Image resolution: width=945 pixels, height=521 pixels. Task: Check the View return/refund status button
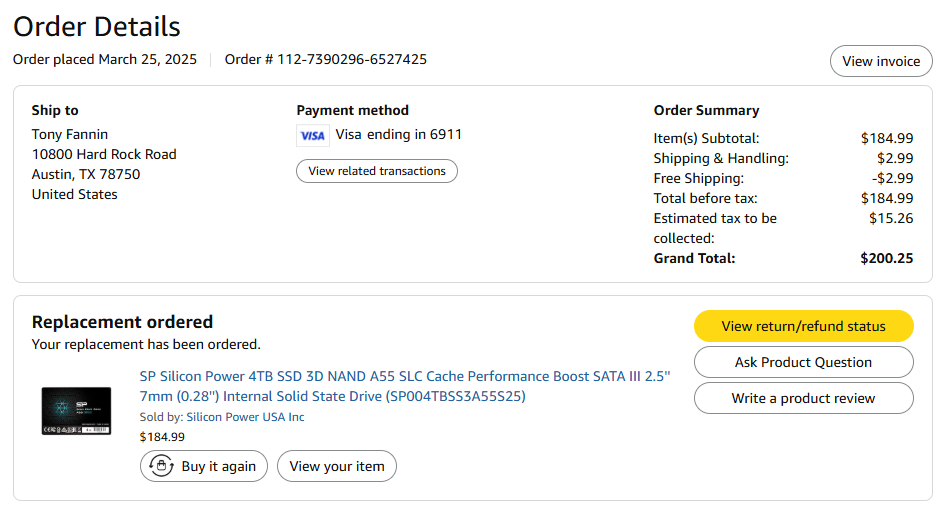pos(803,326)
